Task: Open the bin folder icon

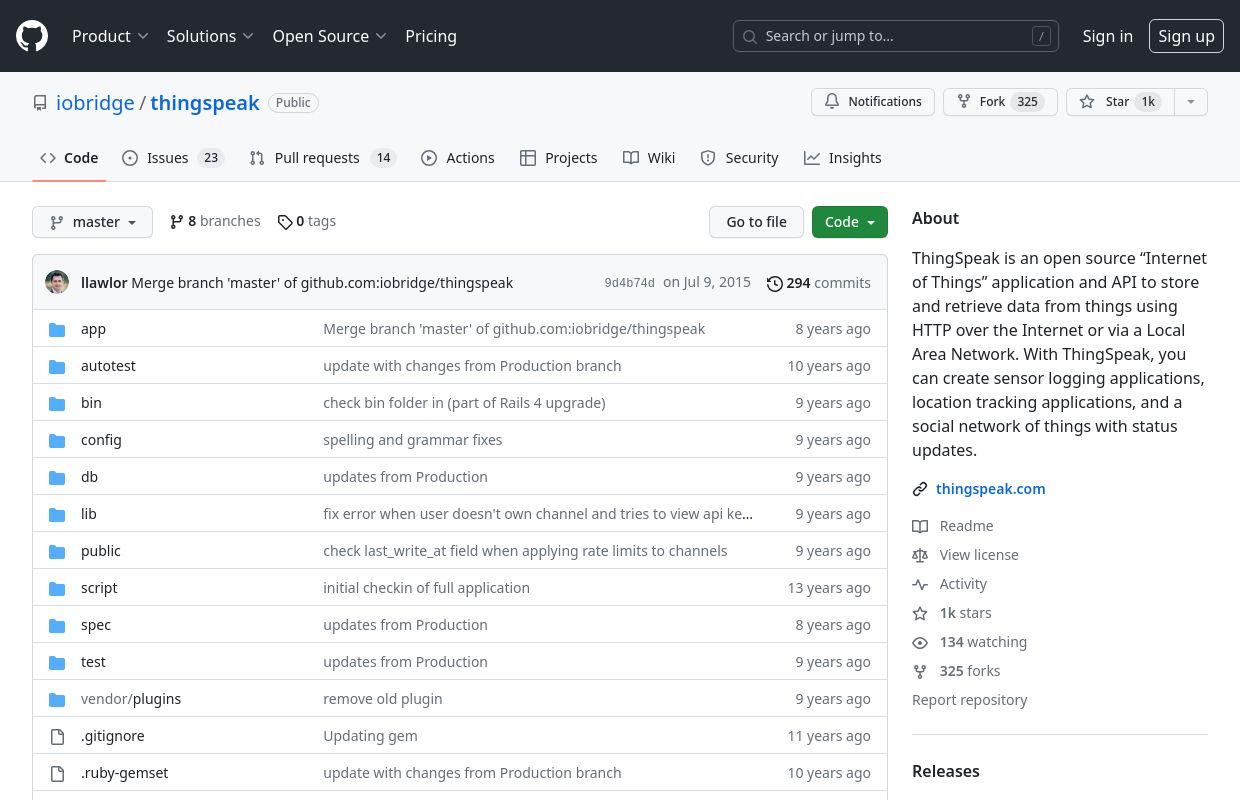Action: point(57,403)
